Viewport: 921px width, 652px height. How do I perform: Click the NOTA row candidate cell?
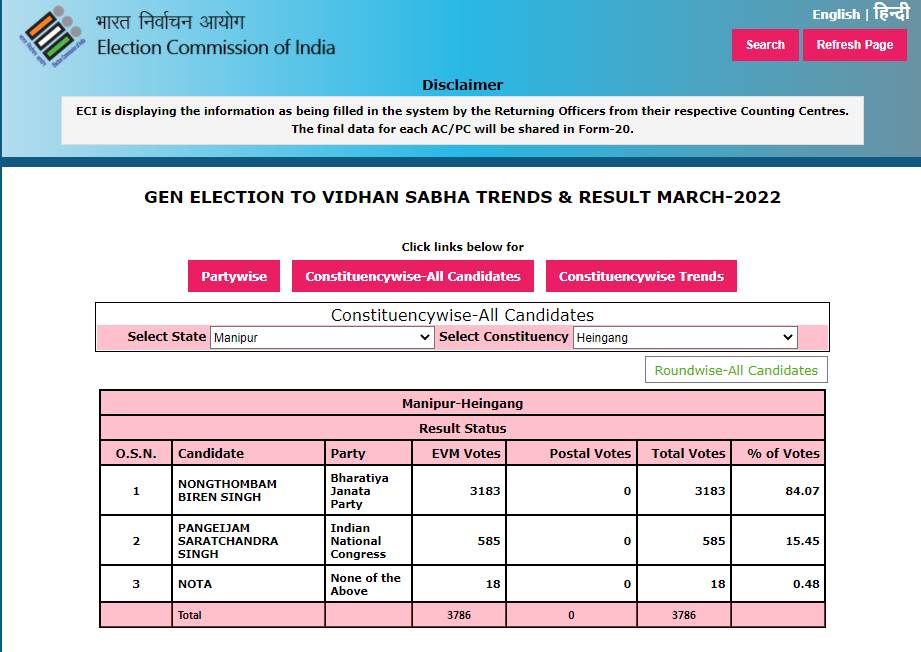coord(248,584)
